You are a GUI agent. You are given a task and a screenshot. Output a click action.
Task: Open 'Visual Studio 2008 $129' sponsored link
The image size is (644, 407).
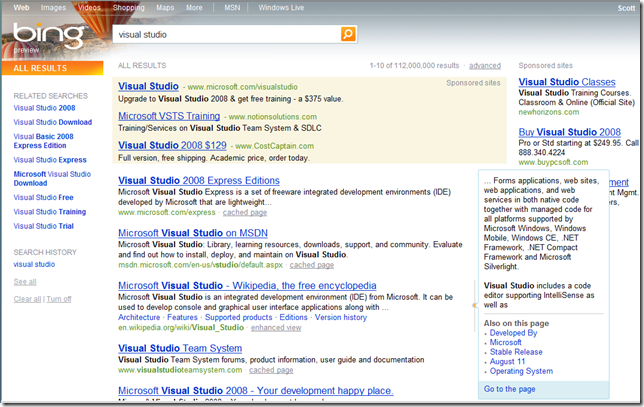point(172,145)
